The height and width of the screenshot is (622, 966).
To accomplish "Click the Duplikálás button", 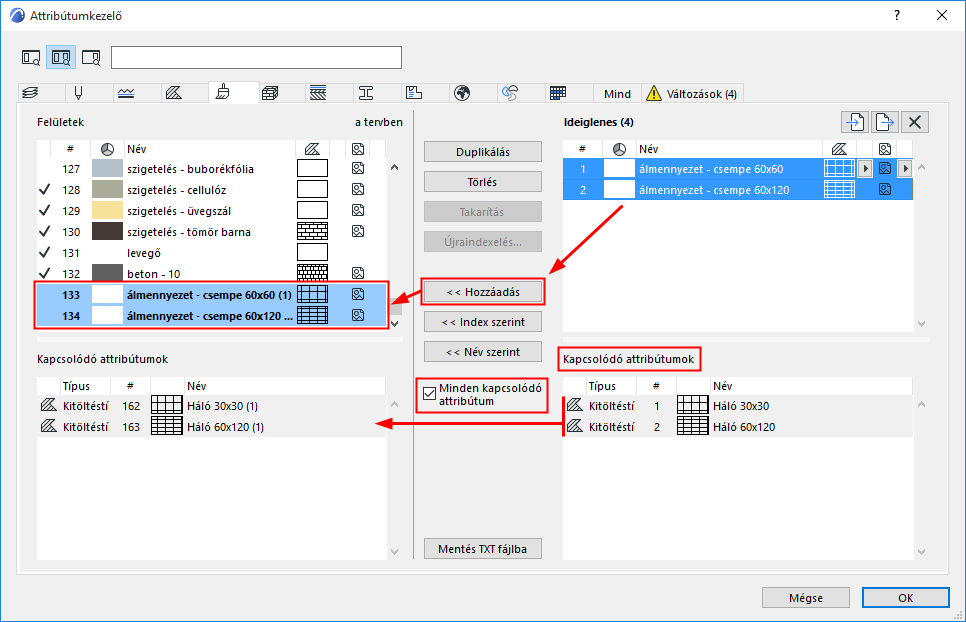I will (x=483, y=152).
